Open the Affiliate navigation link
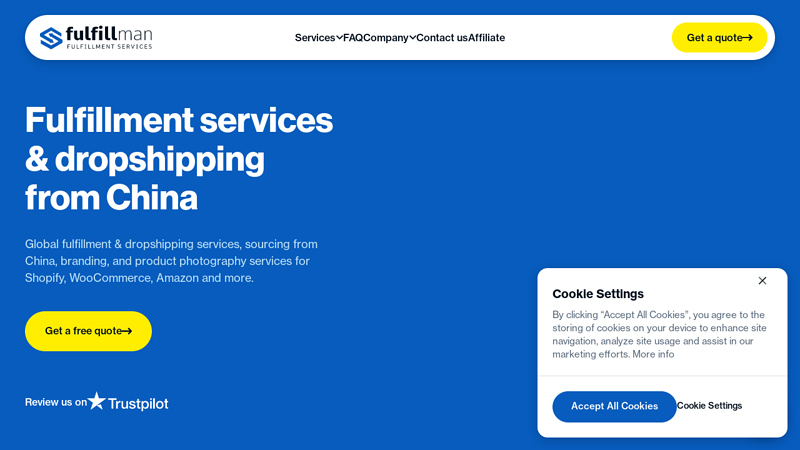The image size is (800, 450). click(486, 38)
